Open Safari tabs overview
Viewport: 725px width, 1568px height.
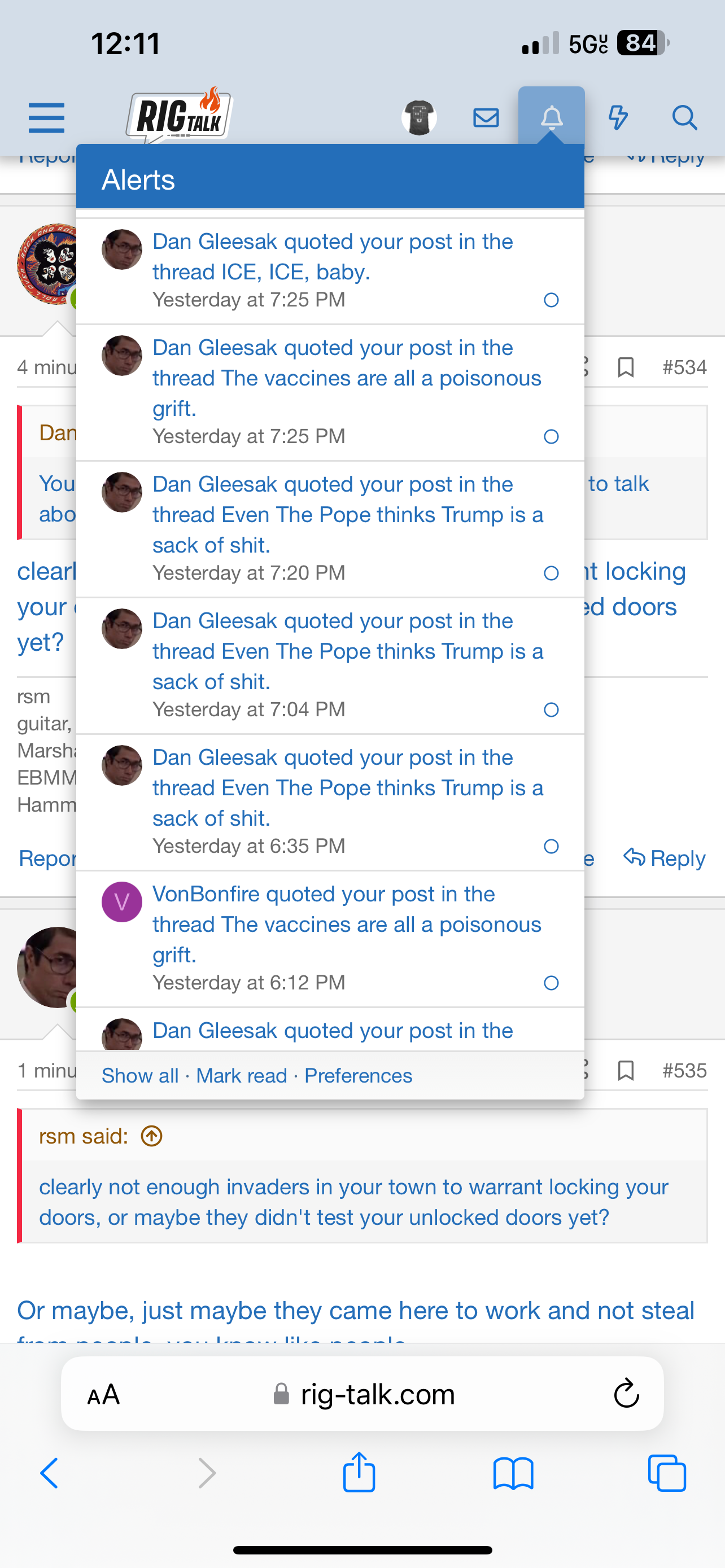667,1473
